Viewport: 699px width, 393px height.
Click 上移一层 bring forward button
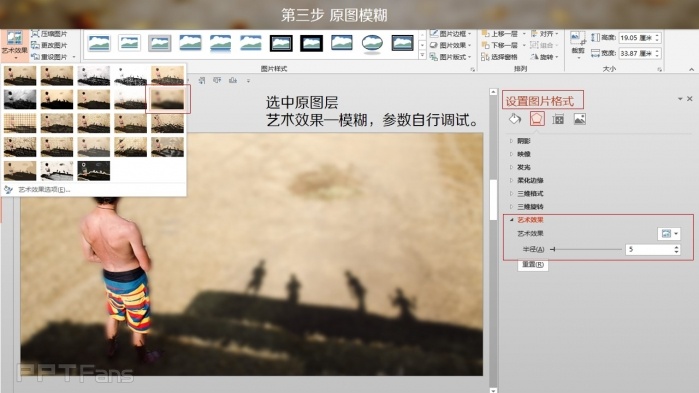[x=500, y=34]
